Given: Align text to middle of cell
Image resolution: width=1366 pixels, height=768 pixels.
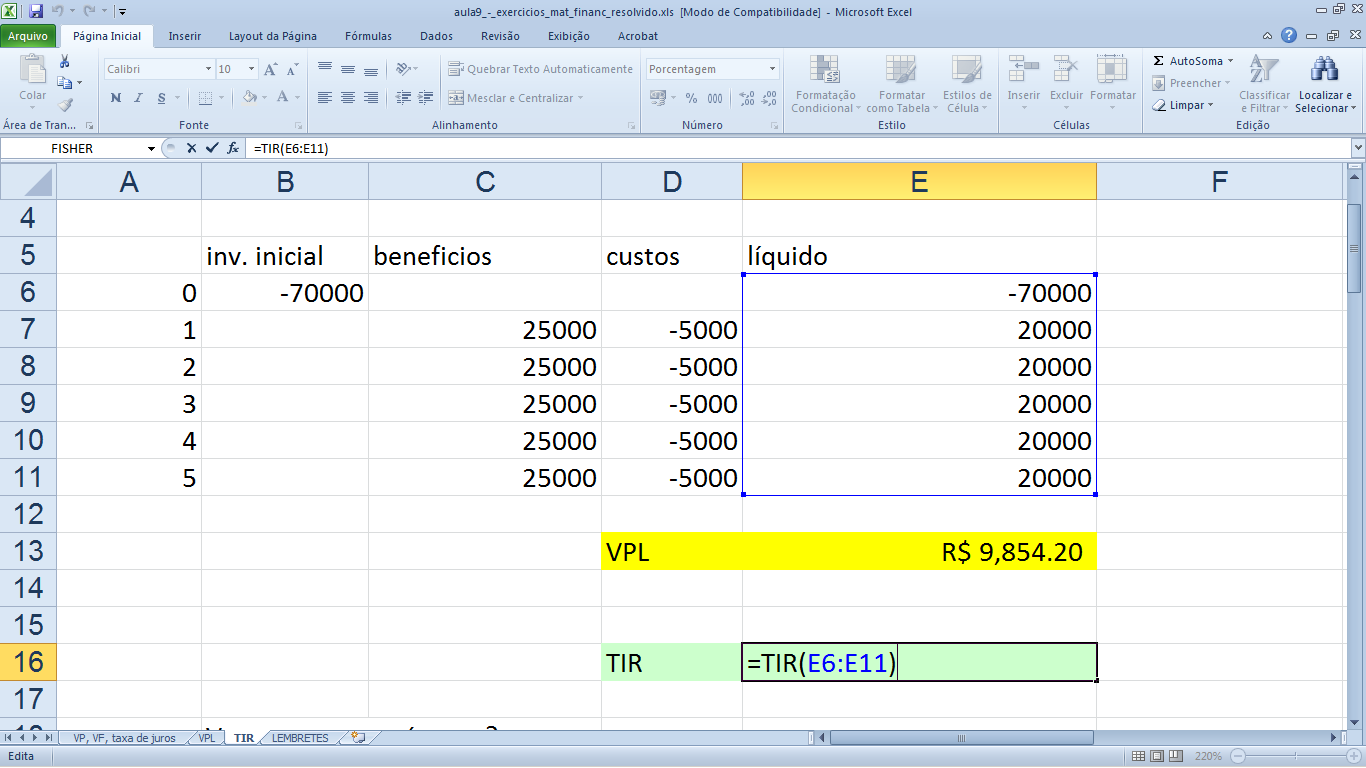Looking at the screenshot, I should [348, 69].
